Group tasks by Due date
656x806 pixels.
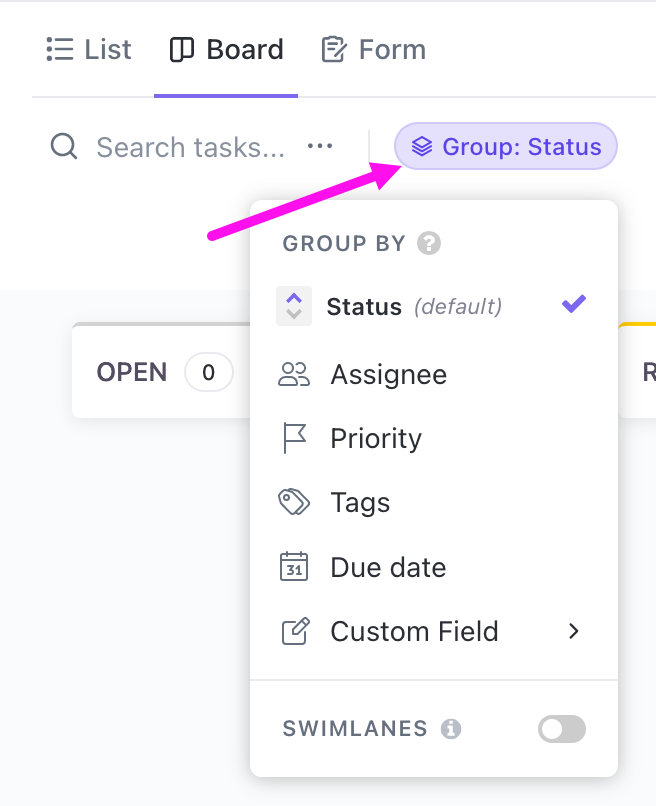(x=388, y=567)
